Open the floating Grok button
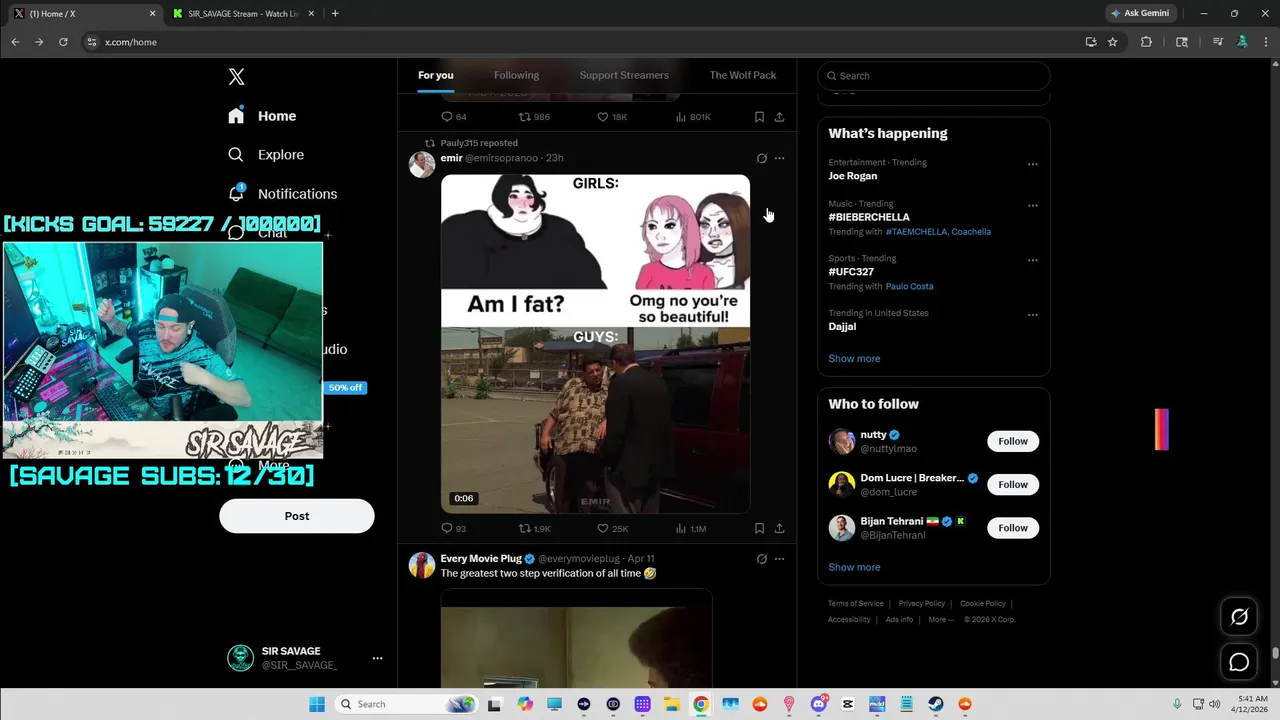Viewport: 1280px width, 720px height. 1239,617
